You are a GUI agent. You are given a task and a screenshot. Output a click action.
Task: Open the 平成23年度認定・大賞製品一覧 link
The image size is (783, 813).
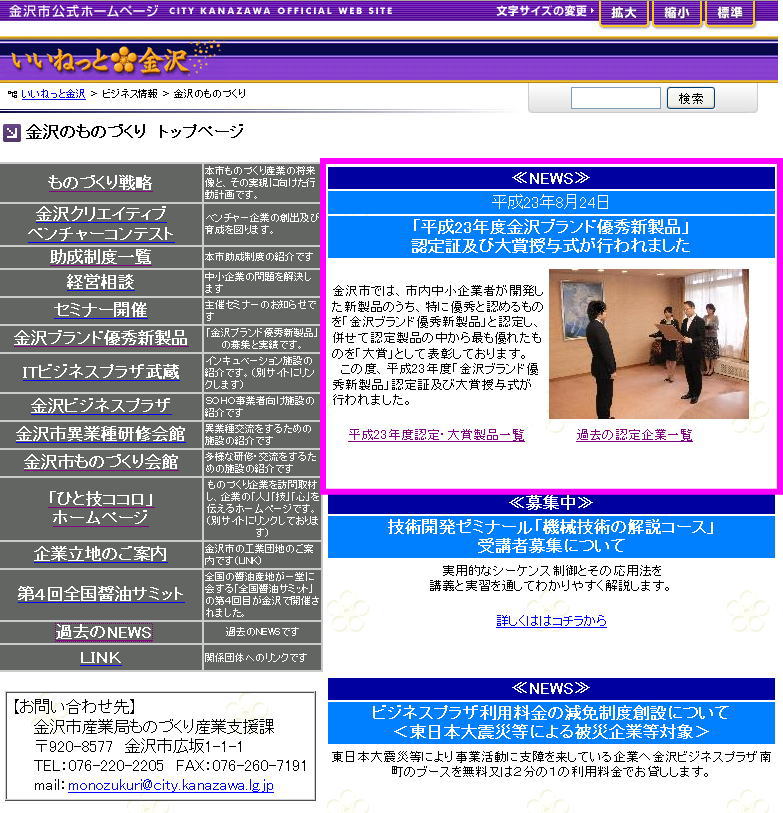pos(436,435)
